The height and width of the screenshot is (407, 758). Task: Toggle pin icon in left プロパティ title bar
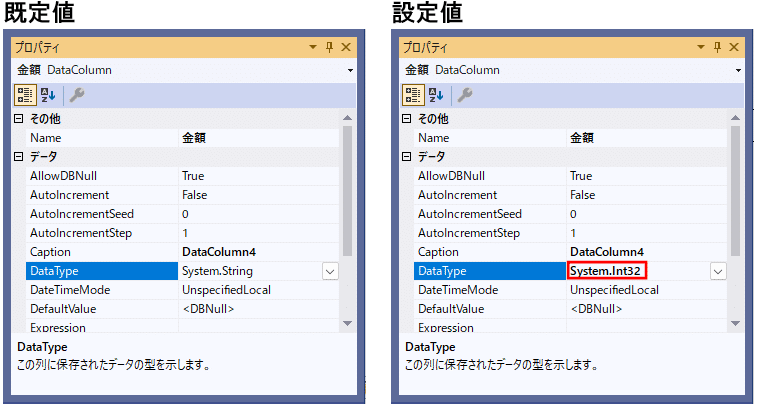pos(329,47)
